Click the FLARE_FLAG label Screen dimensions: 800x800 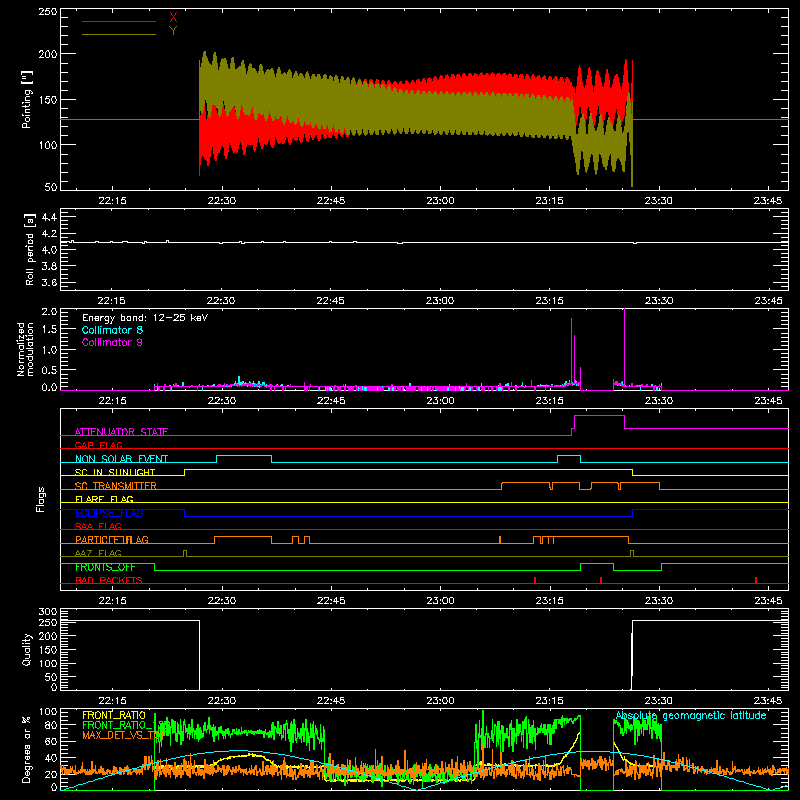click(x=104, y=499)
